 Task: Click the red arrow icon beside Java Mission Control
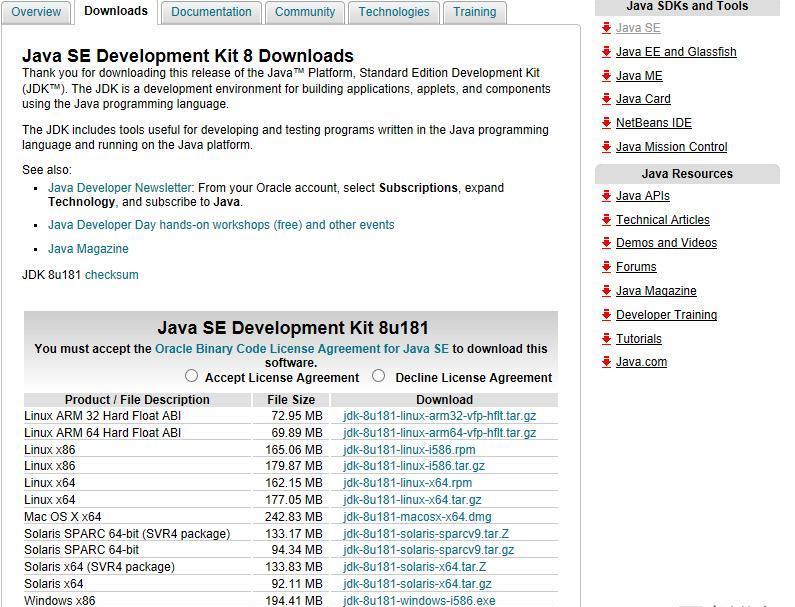pos(606,147)
